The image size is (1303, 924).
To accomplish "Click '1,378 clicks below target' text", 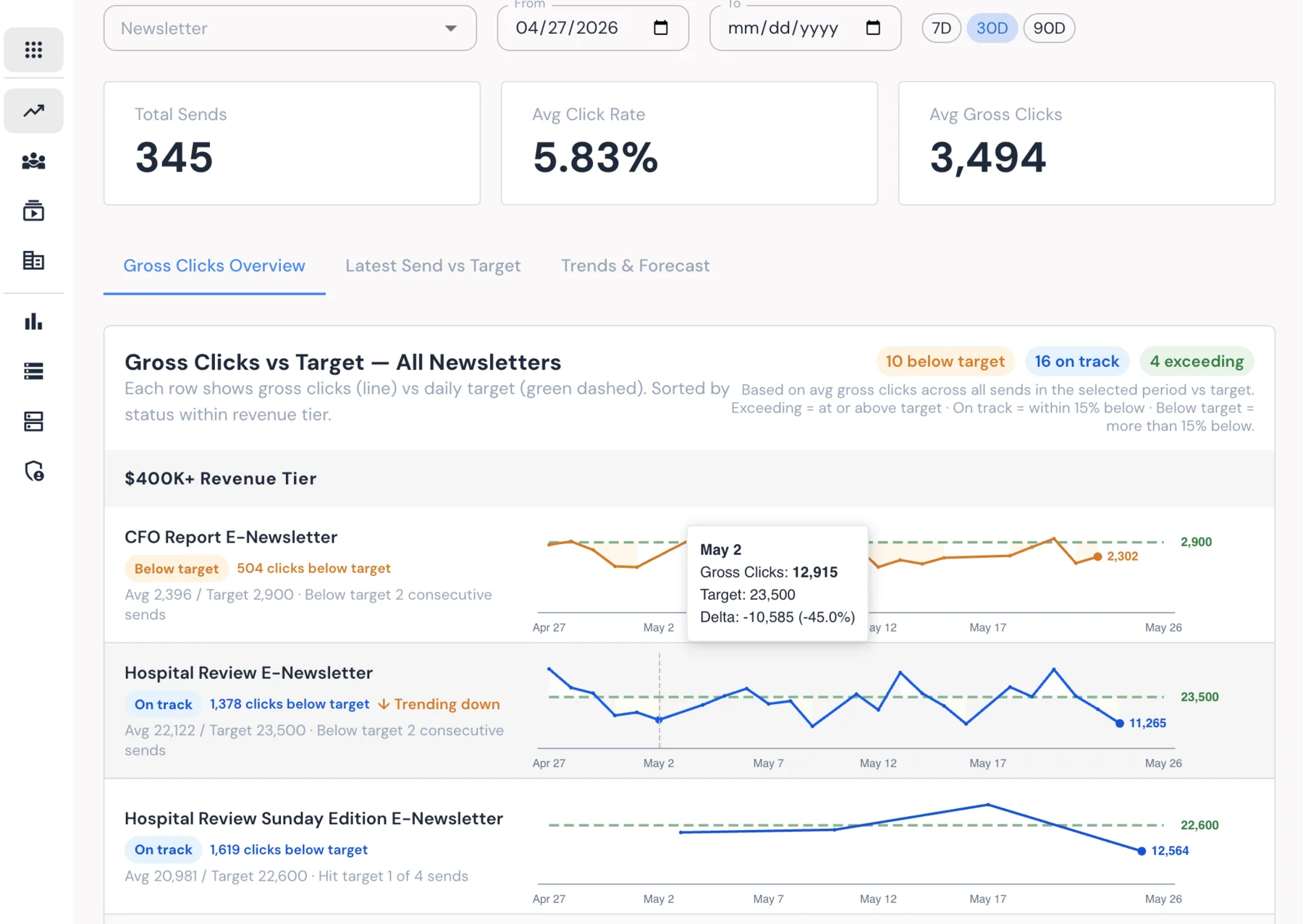I will tap(290, 704).
